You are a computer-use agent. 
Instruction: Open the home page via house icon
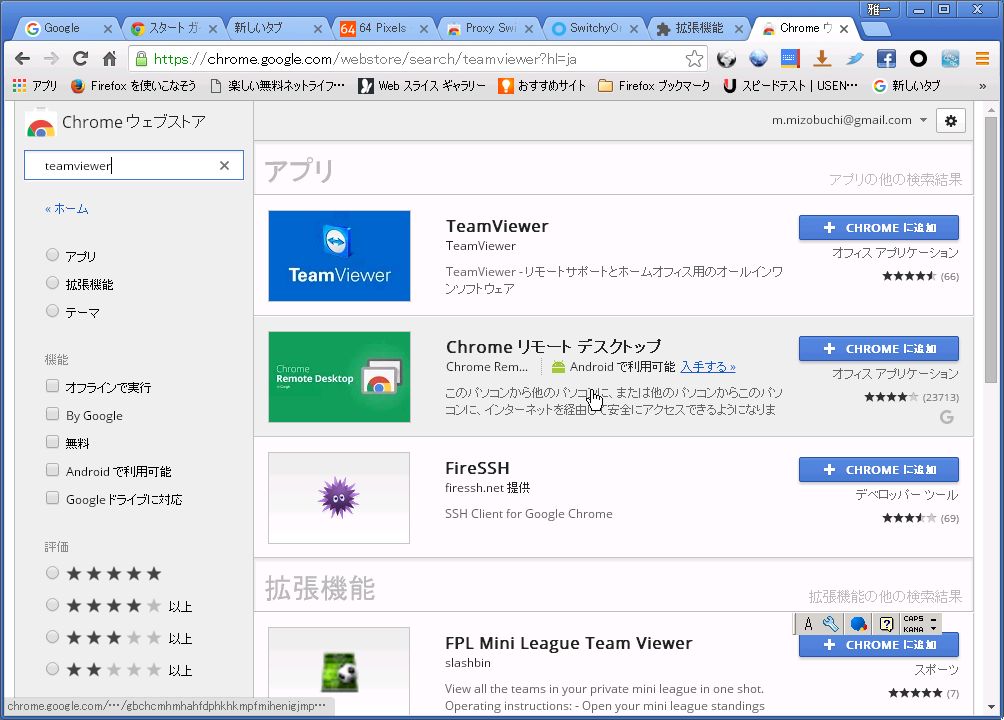click(109, 59)
